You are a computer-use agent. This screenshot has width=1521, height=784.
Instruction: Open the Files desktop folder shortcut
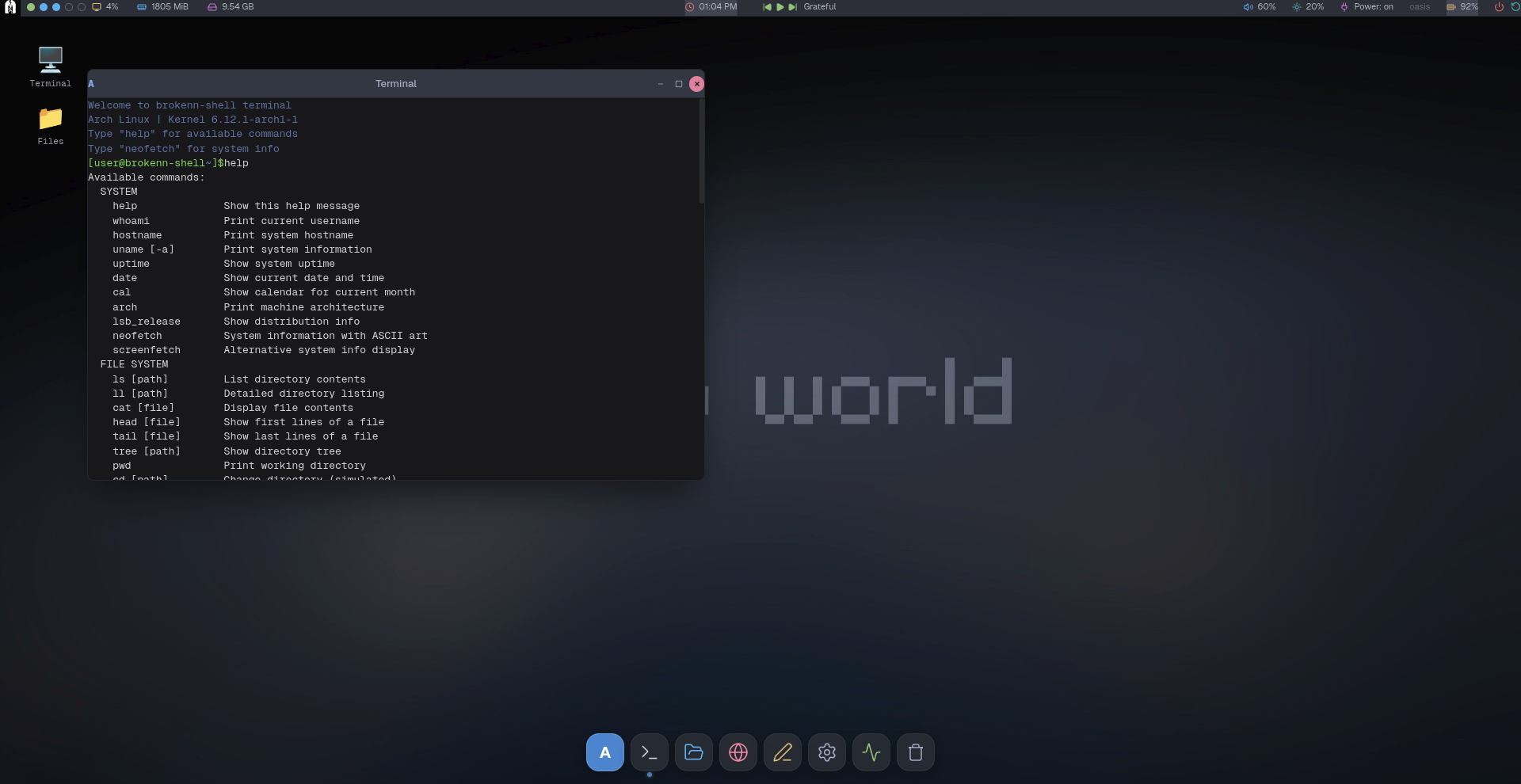pos(51,126)
